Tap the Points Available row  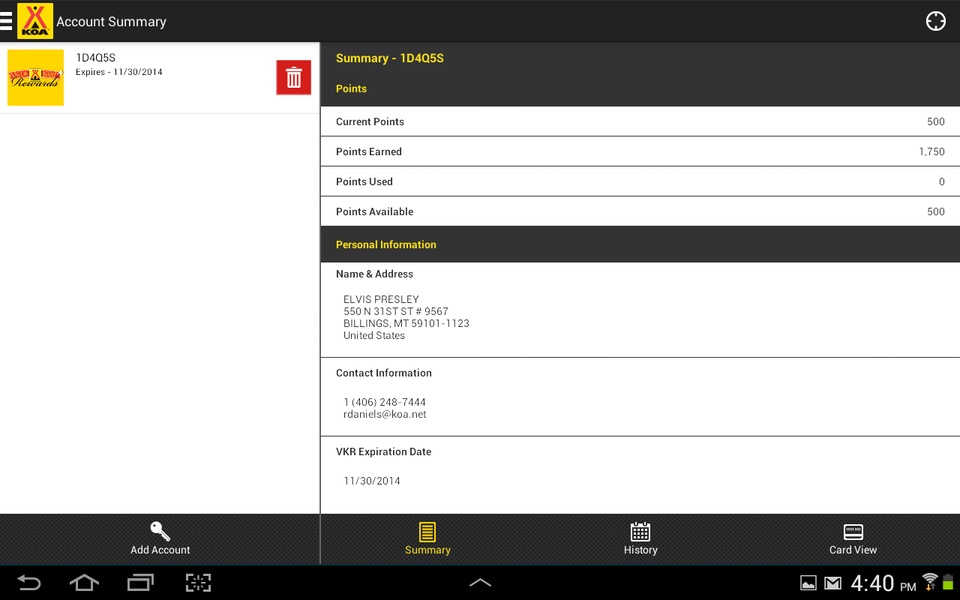point(640,211)
